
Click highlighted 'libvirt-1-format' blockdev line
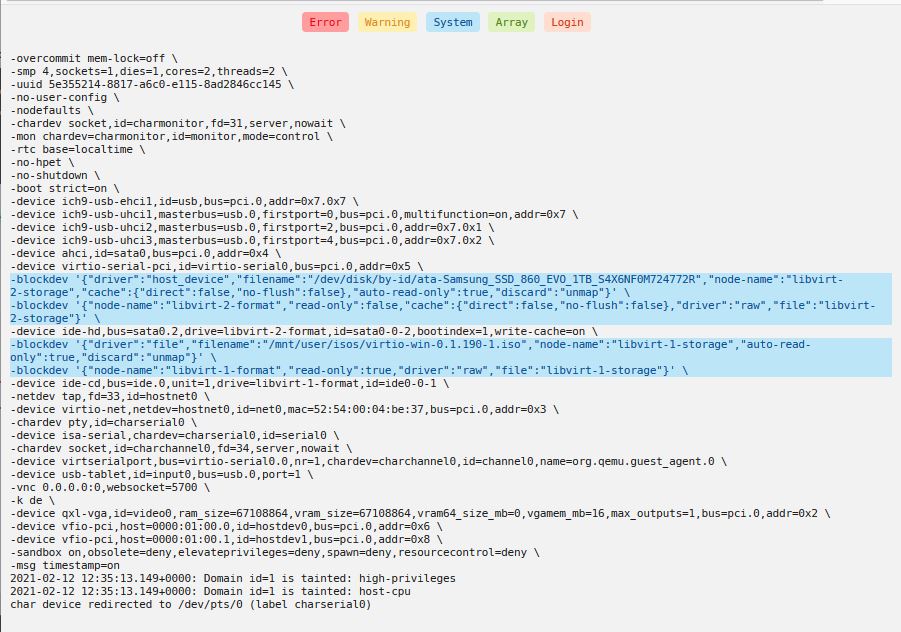click(451, 371)
